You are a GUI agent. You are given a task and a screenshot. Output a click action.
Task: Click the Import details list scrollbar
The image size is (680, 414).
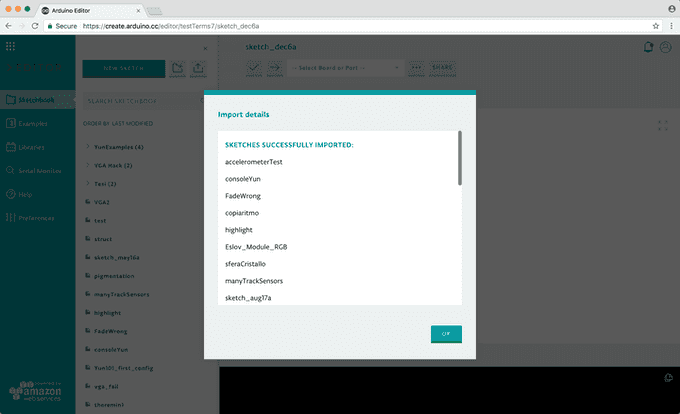460,158
